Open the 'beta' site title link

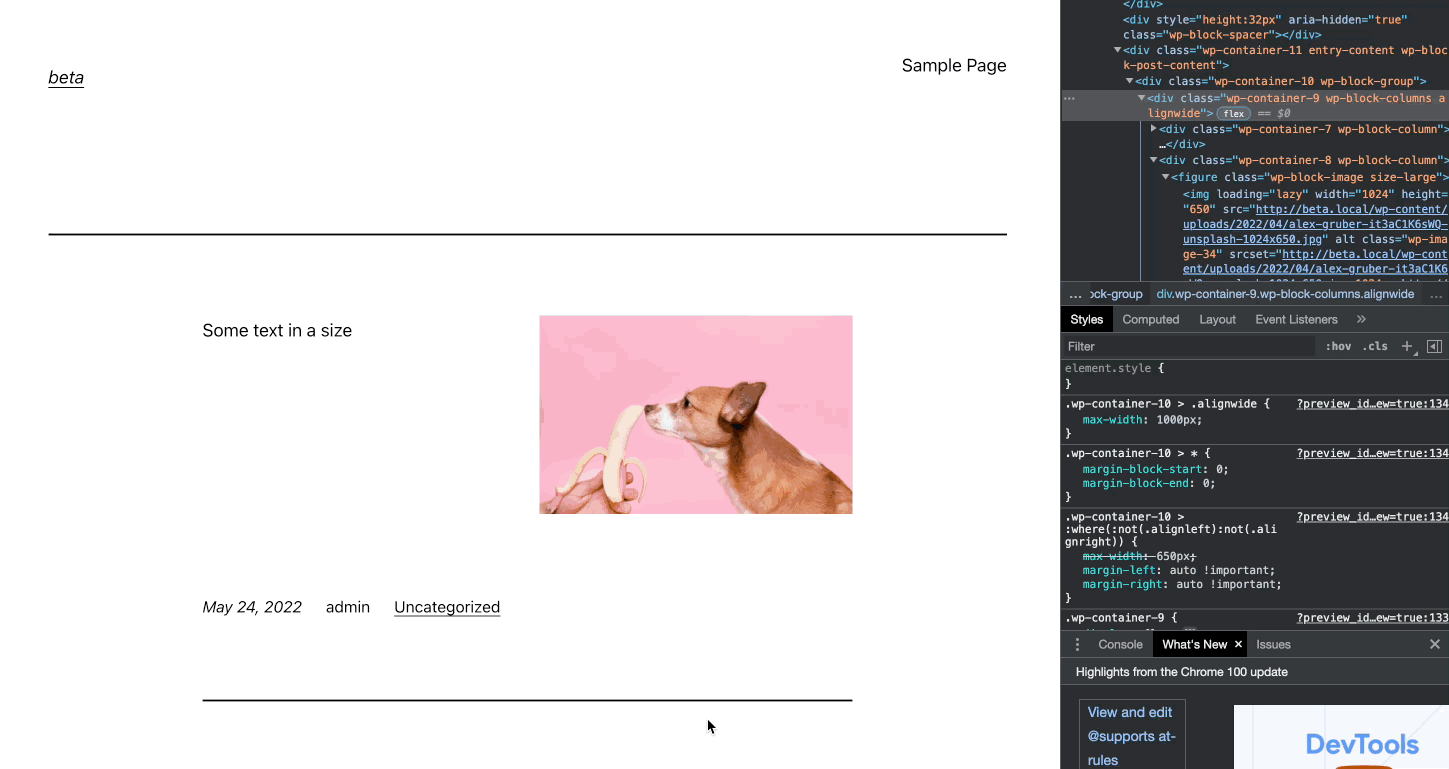click(66, 77)
